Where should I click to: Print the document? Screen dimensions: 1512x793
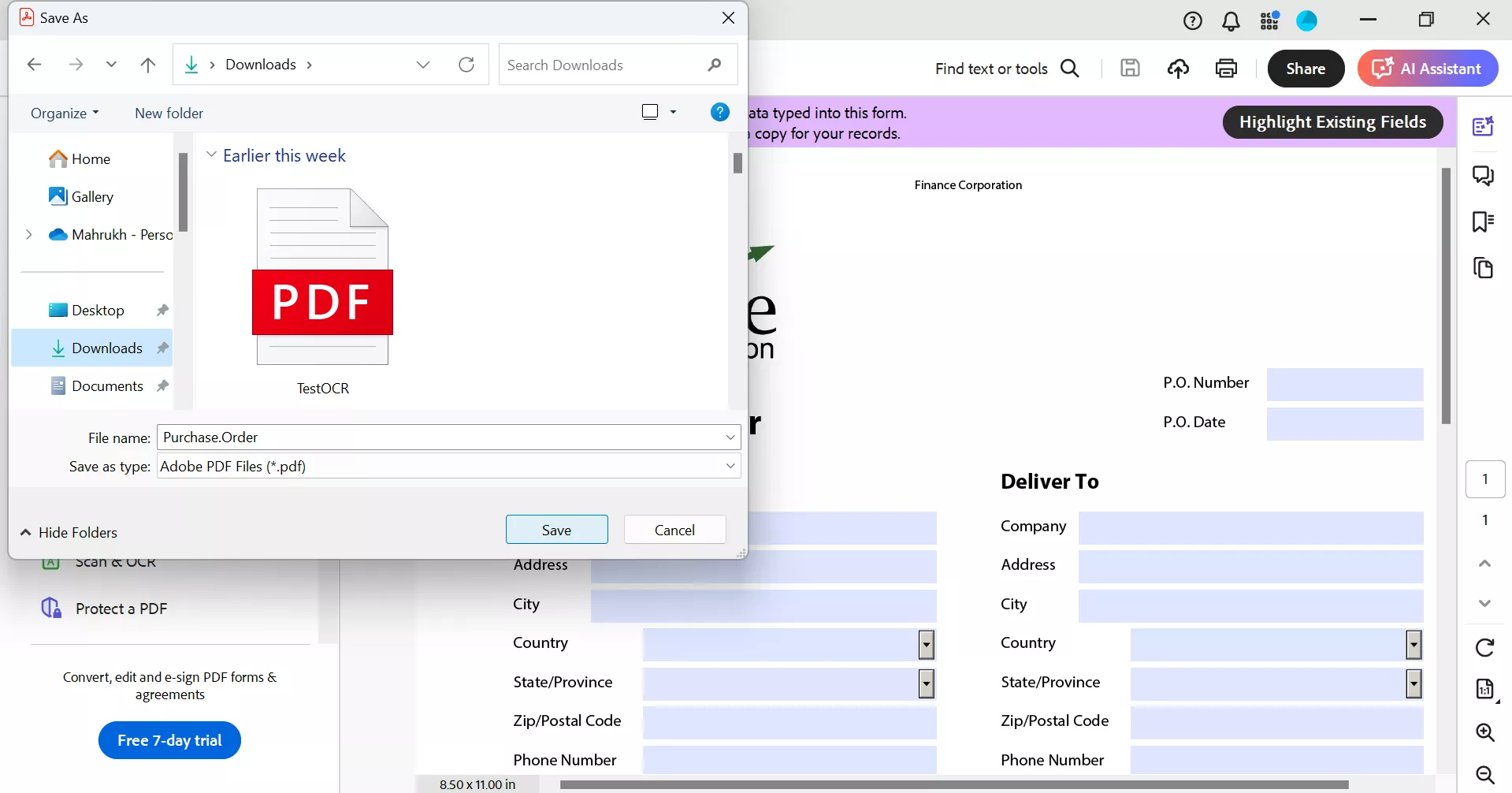tap(1226, 69)
